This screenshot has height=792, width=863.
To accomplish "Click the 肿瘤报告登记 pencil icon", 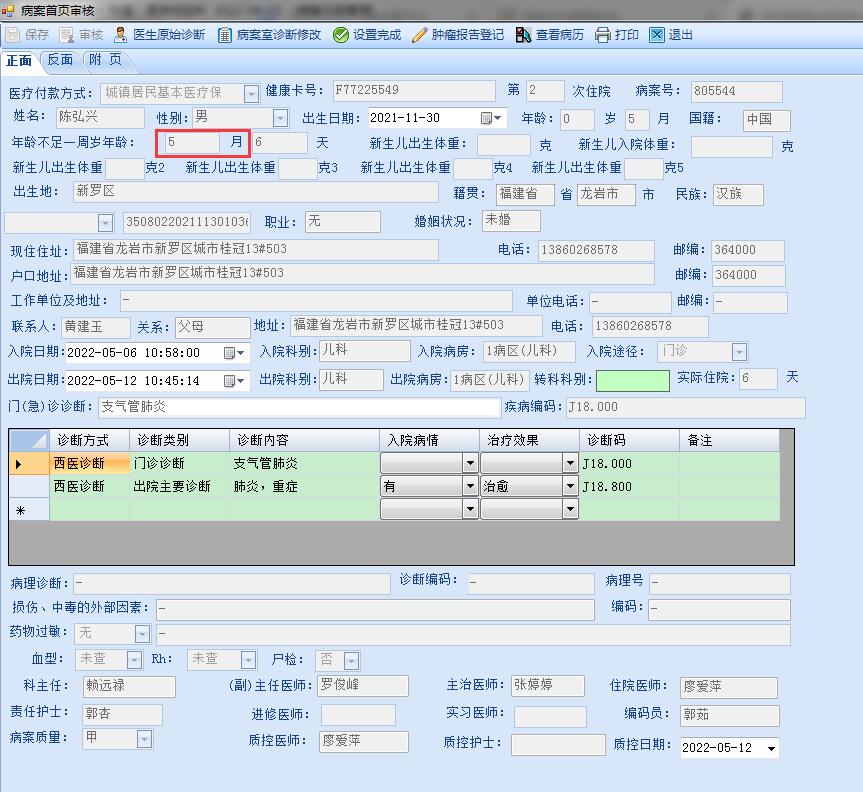I will [419, 35].
